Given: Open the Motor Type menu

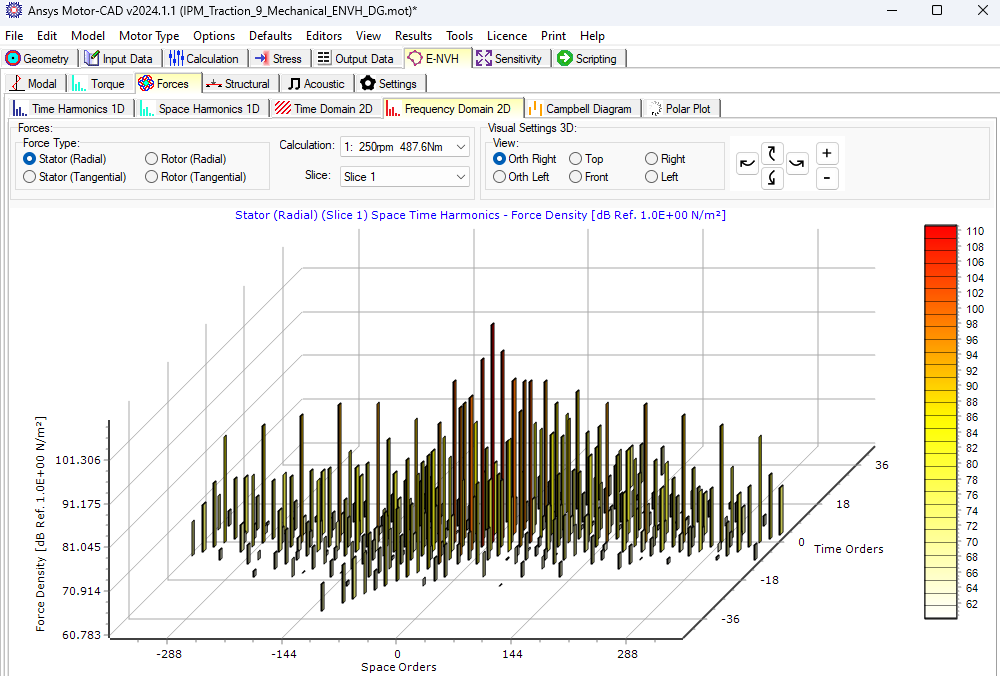Looking at the screenshot, I should point(149,35).
